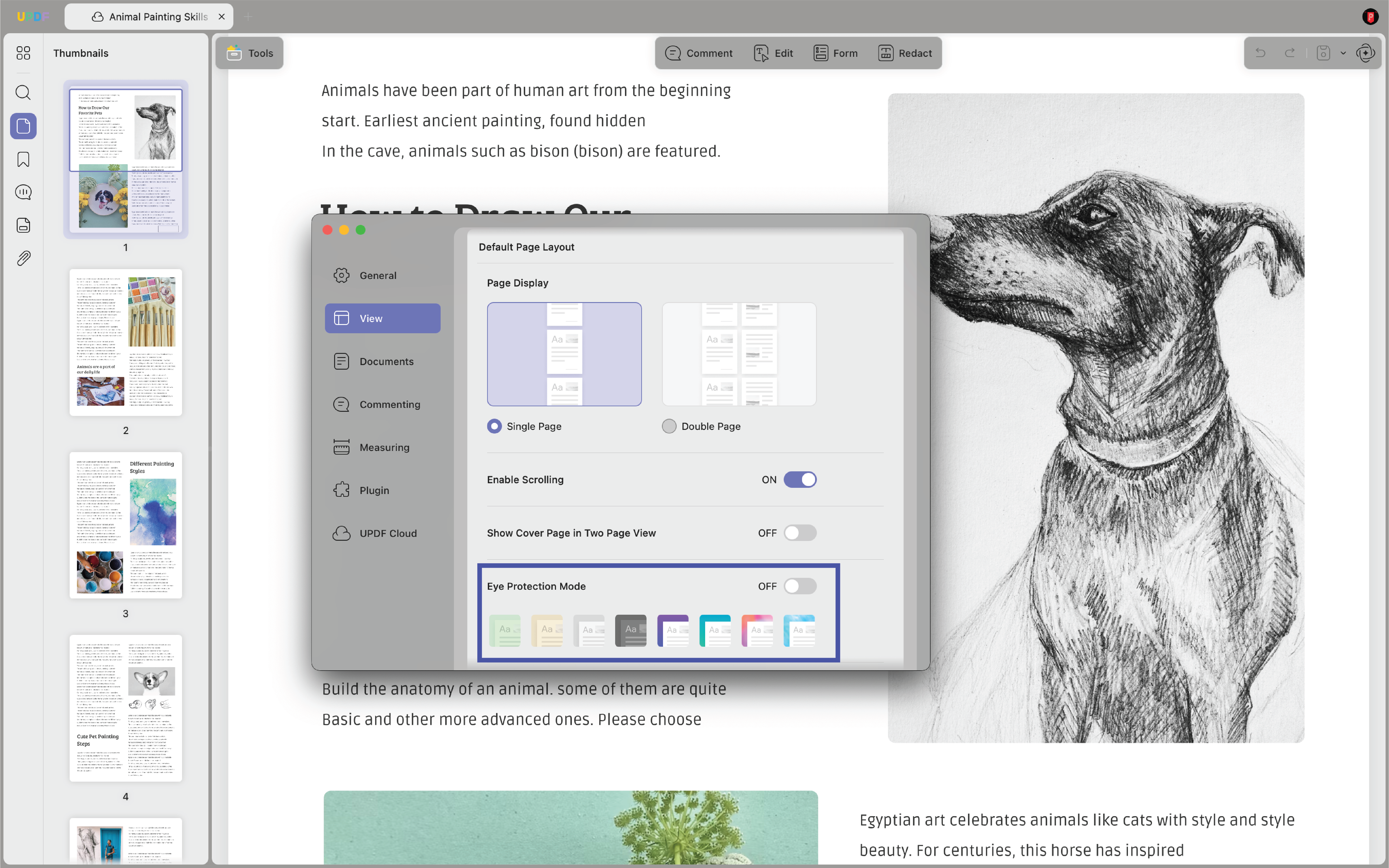Enable Eye Protection Mode switch
The image size is (1389, 868).
pyautogui.click(x=800, y=586)
